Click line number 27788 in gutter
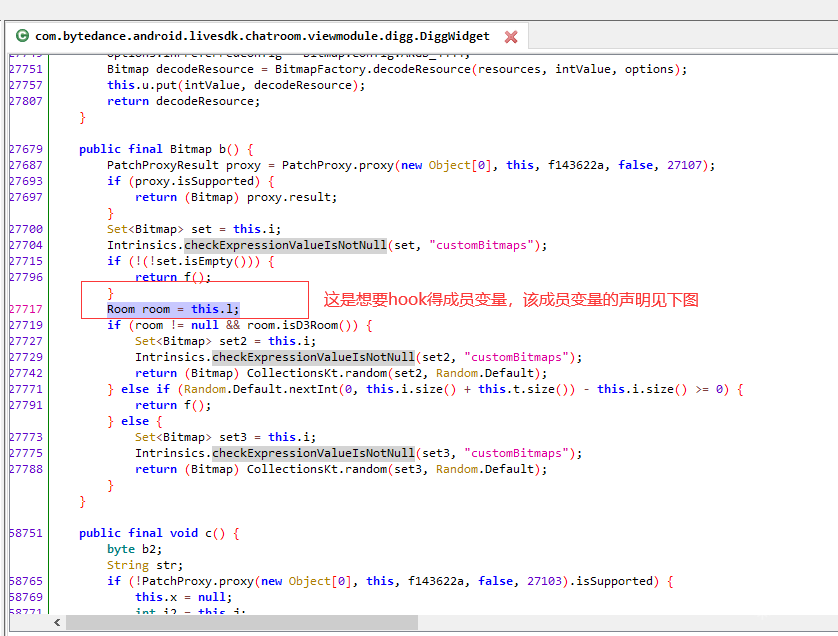This screenshot has height=636, width=838. coord(26,470)
